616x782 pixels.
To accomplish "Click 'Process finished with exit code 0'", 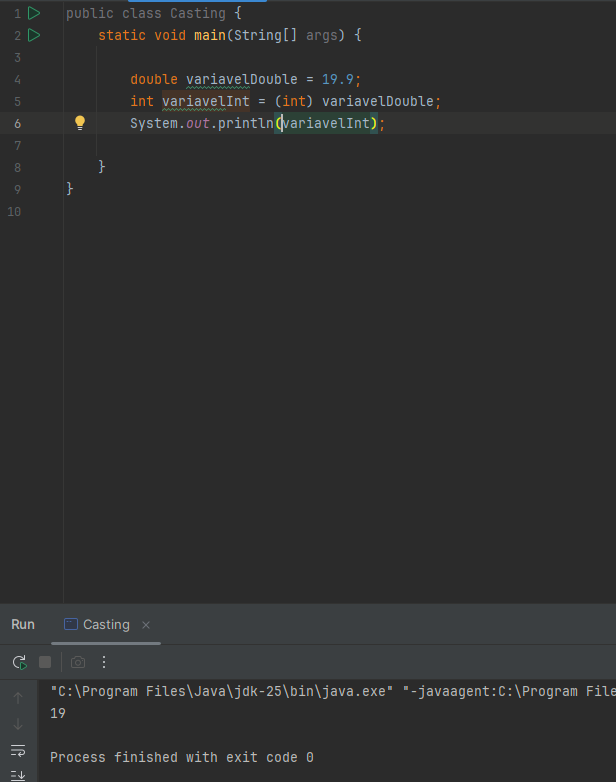I will [182, 757].
